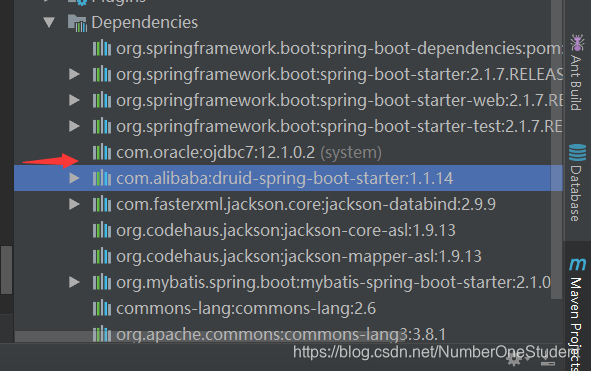Click library icon of spring-boot-starter-test
Viewport: 591px width, 371px height.
tap(102, 126)
